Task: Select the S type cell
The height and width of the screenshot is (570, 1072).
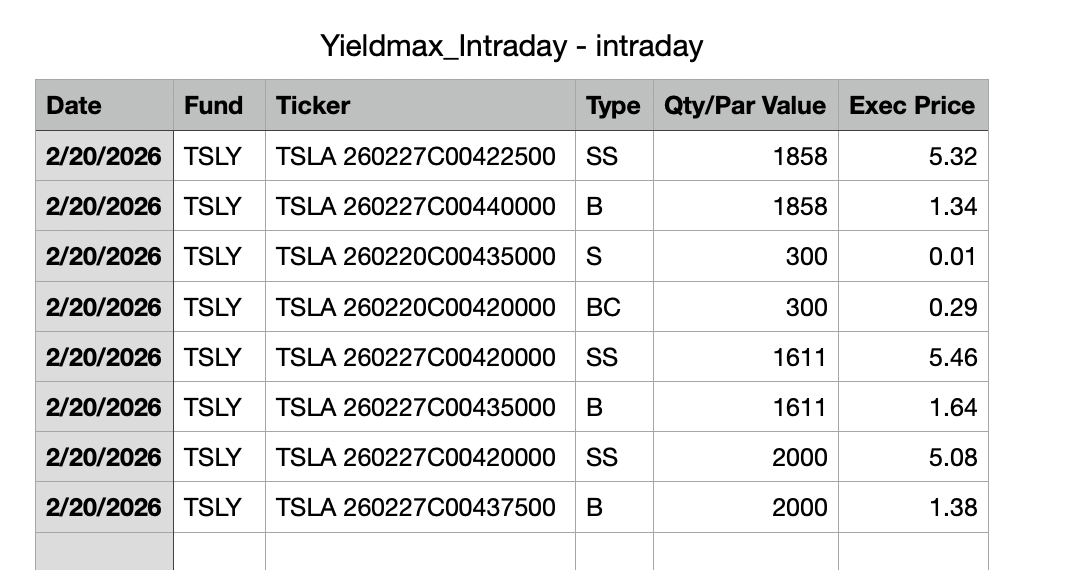Action: [615, 256]
